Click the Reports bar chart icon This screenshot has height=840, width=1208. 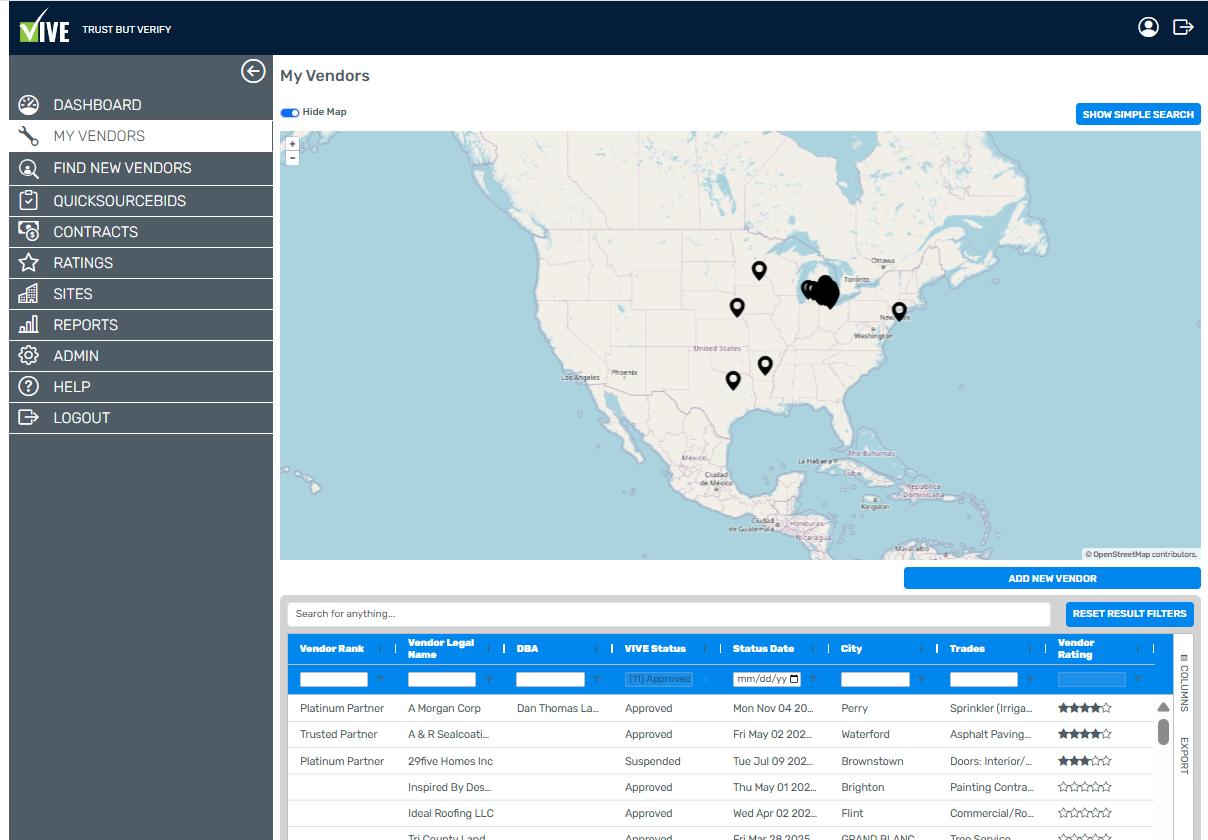pos(28,324)
